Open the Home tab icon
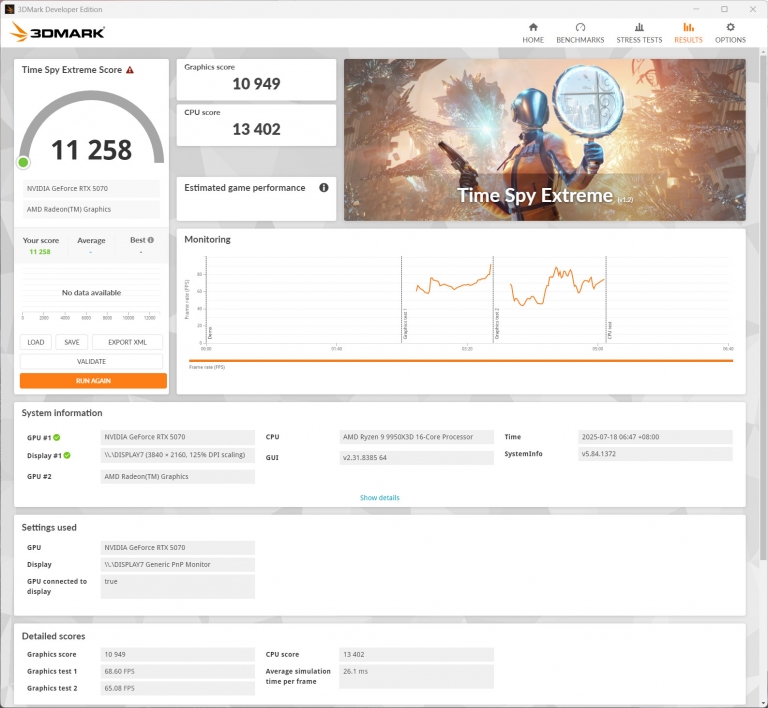The image size is (768, 708). 533,27
